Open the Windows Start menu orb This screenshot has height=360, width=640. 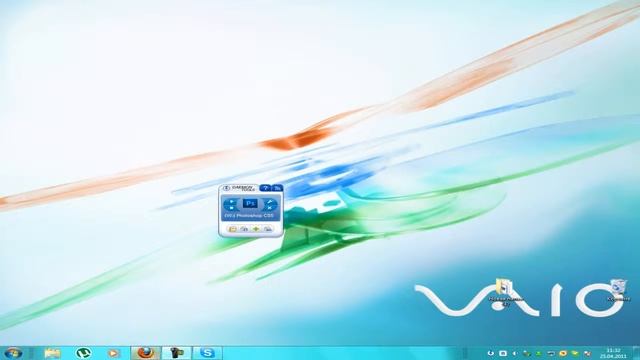[13, 353]
